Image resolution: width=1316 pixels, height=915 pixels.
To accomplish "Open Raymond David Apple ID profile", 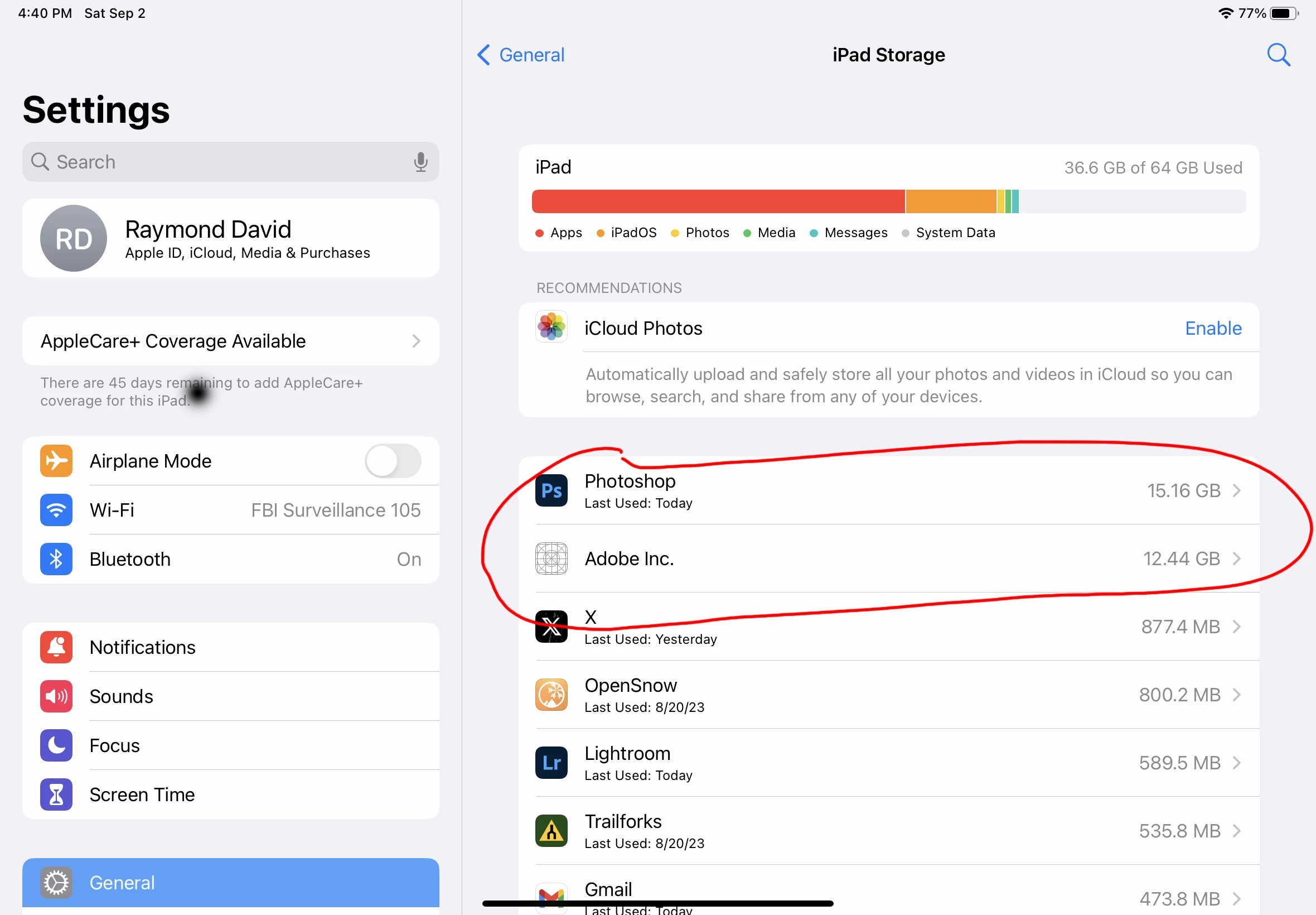I will 230,238.
